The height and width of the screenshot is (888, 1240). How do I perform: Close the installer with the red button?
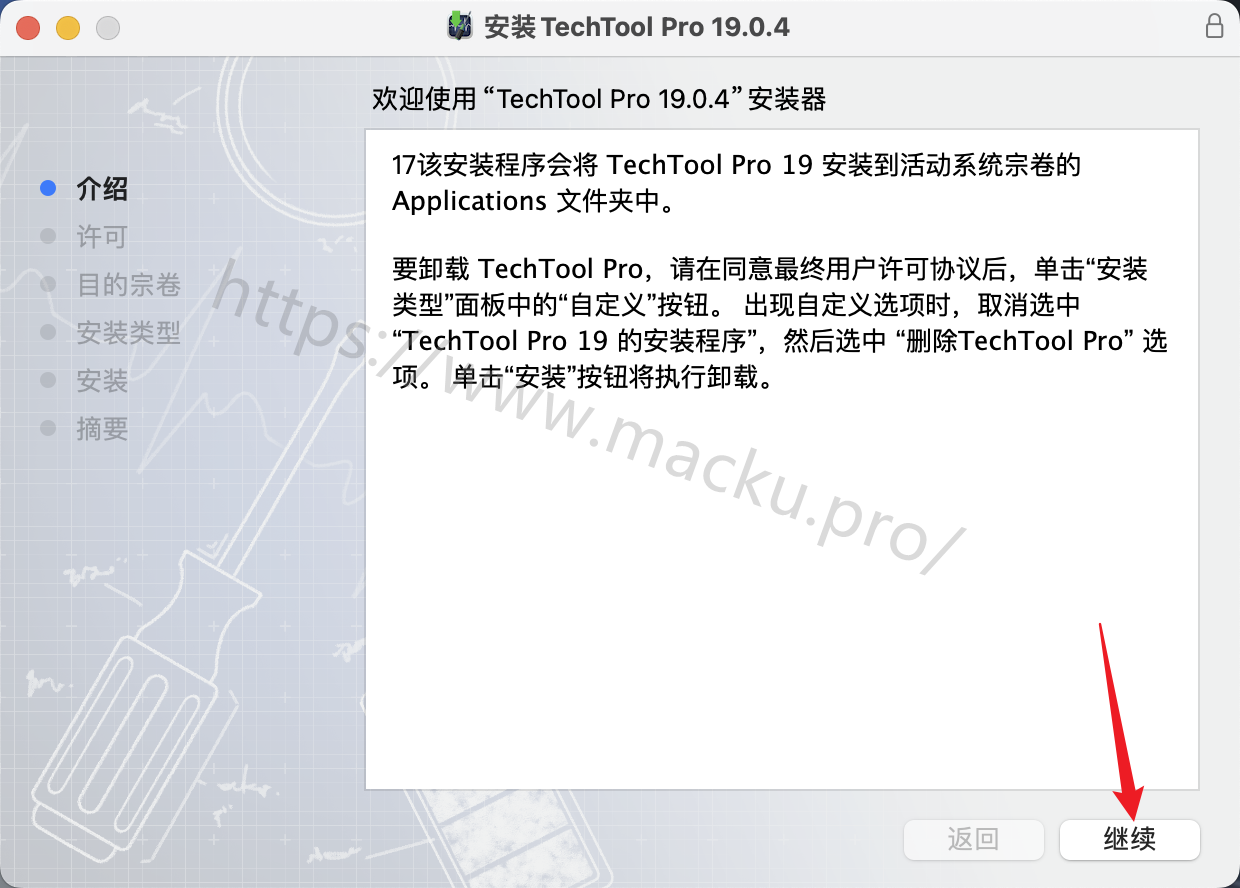[28, 27]
